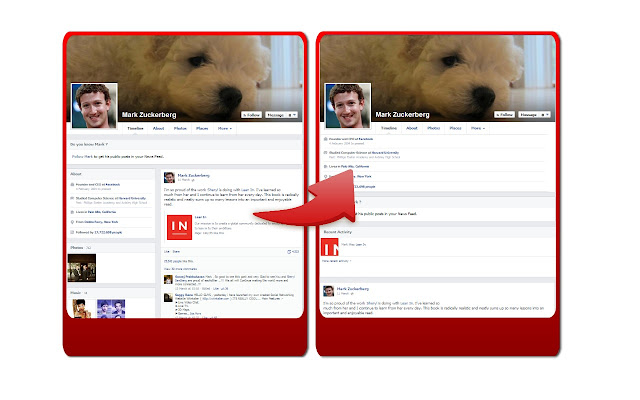Click Lean In logo under Recent Activity
Viewport: 640px width, 400px height.
click(330, 247)
